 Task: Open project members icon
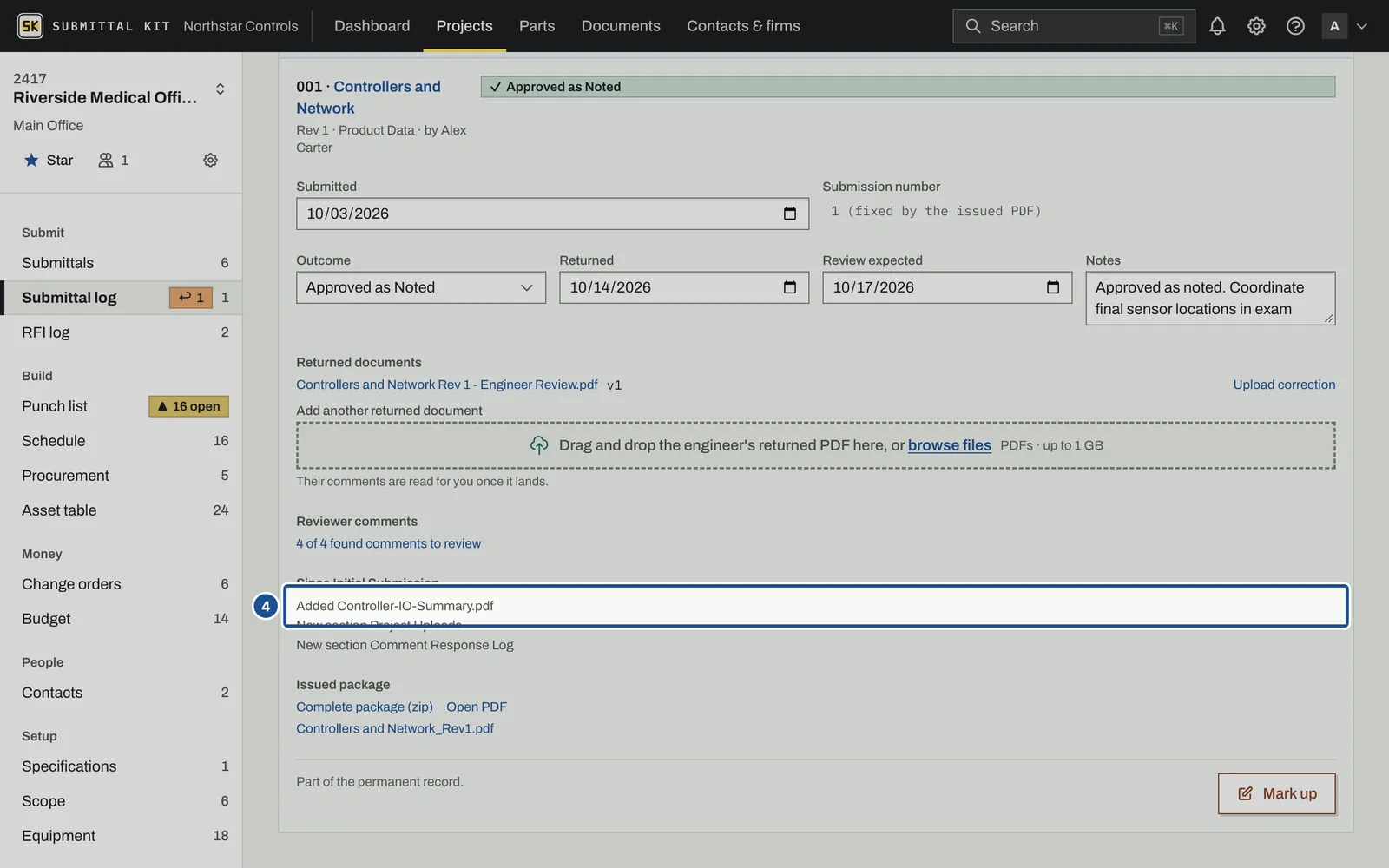113,160
